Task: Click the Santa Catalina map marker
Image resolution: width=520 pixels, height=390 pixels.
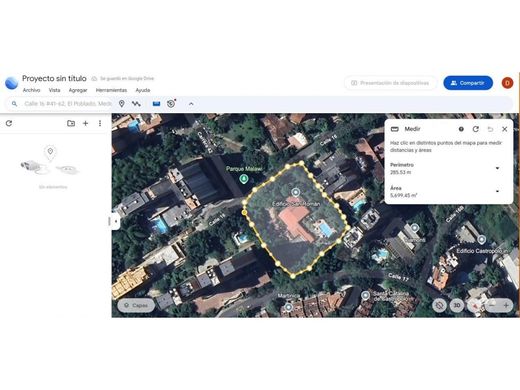Action: coord(366,295)
